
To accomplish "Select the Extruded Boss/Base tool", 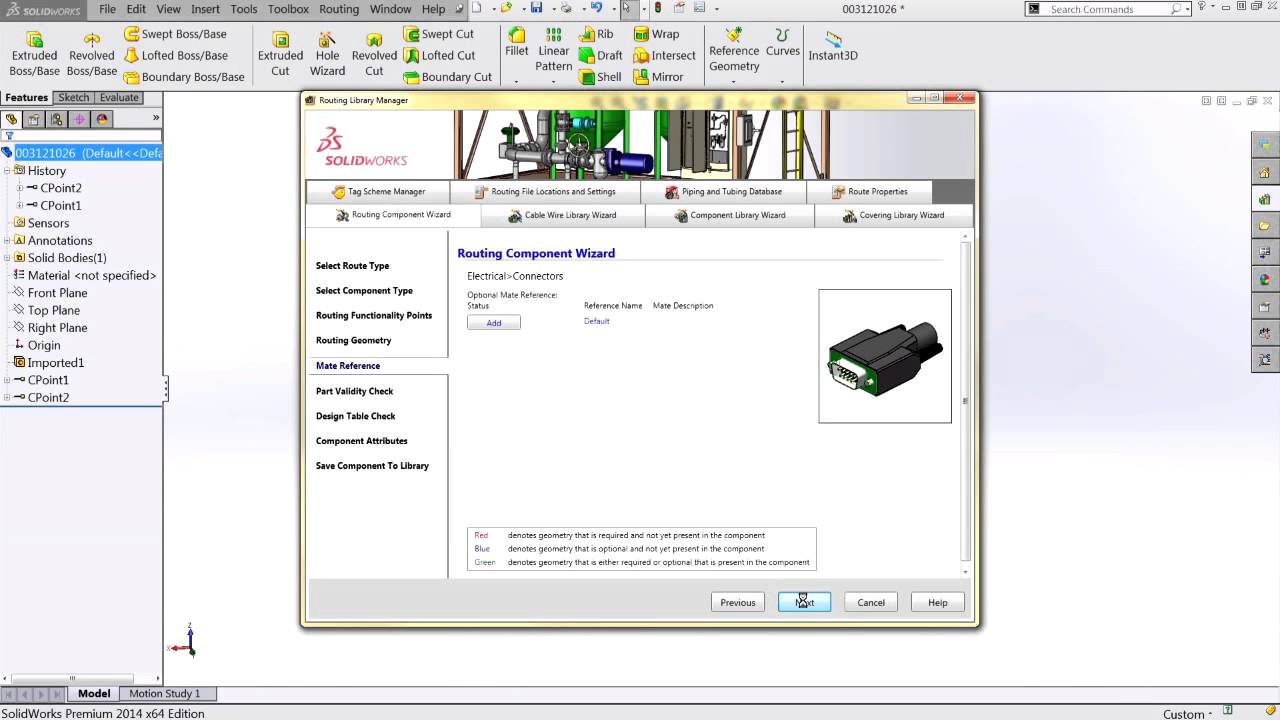I will pos(34,54).
